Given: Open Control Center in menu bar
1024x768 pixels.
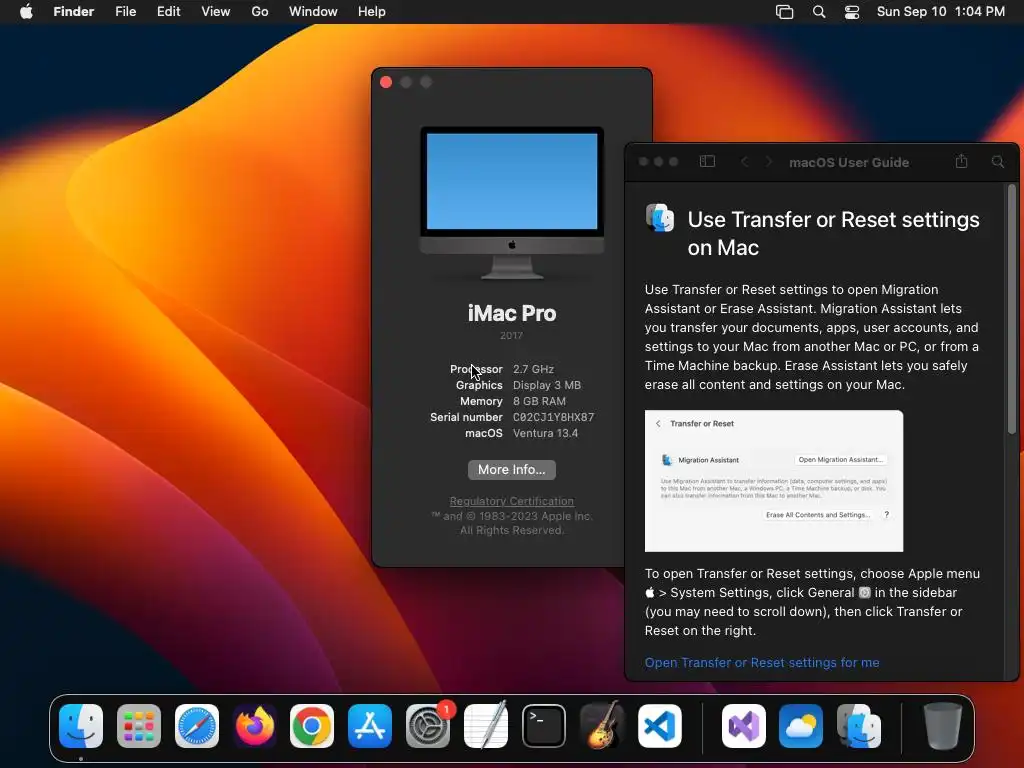Looking at the screenshot, I should [852, 12].
